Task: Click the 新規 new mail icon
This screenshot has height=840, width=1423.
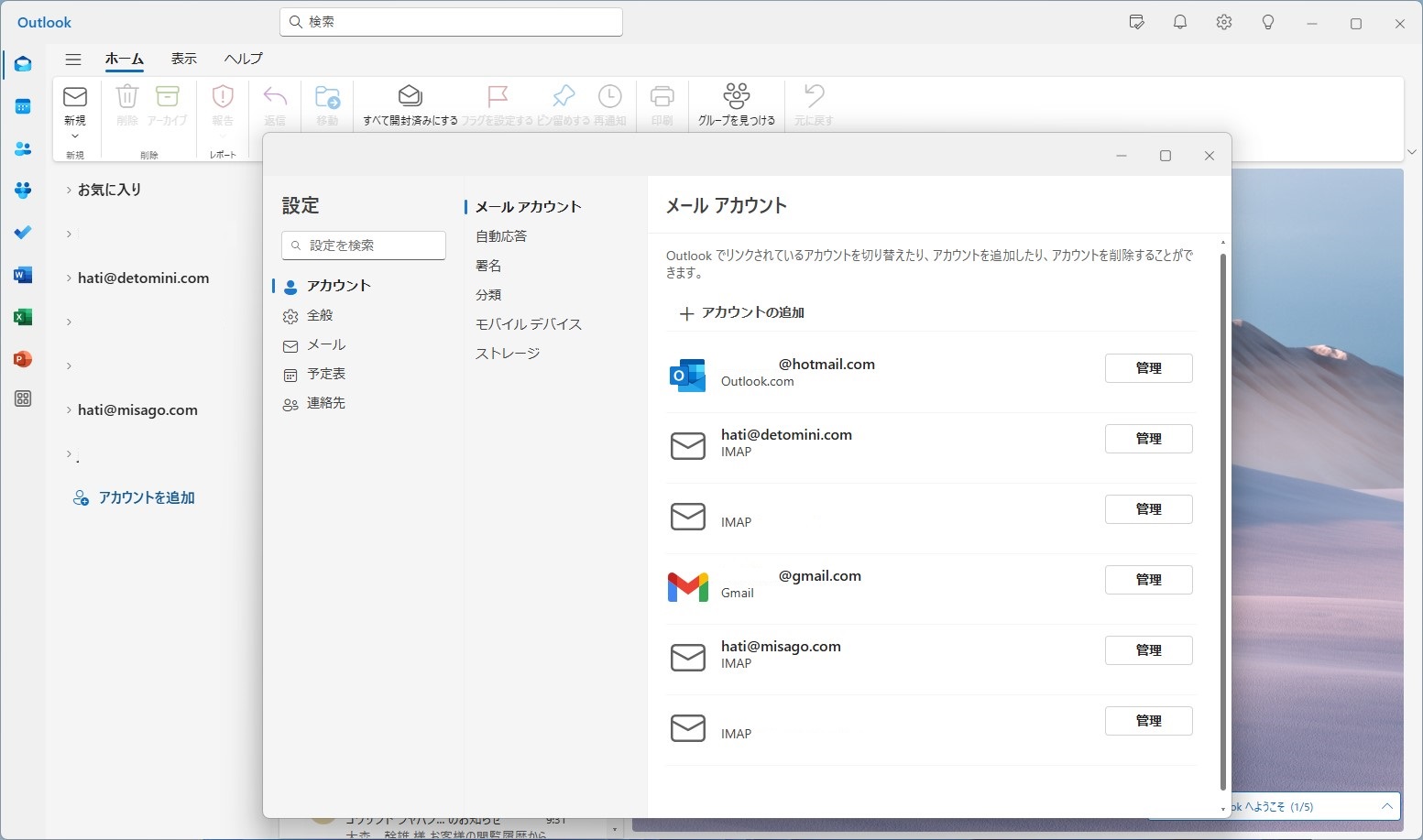Action: pyautogui.click(x=75, y=96)
